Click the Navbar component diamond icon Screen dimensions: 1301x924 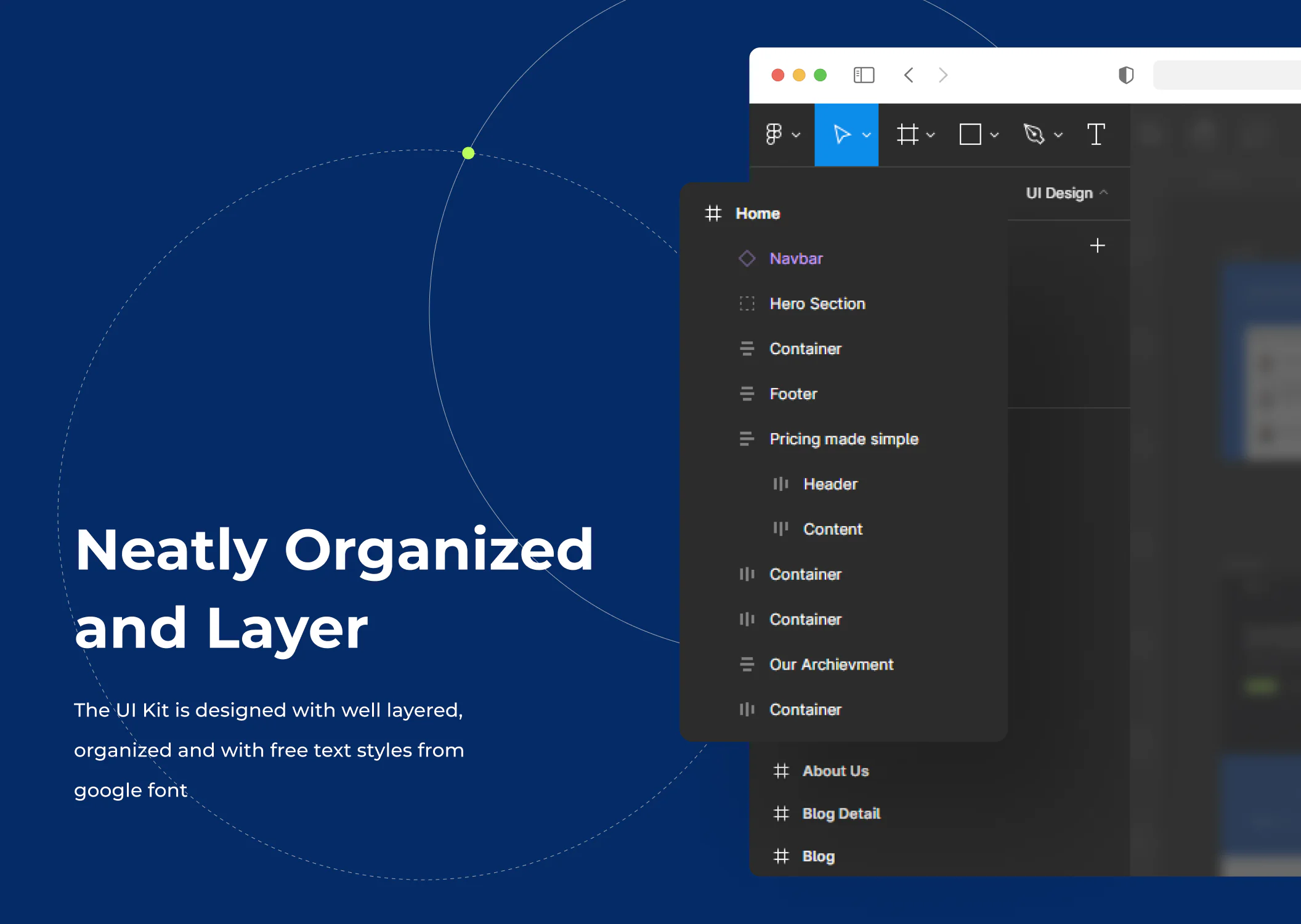[747, 259]
